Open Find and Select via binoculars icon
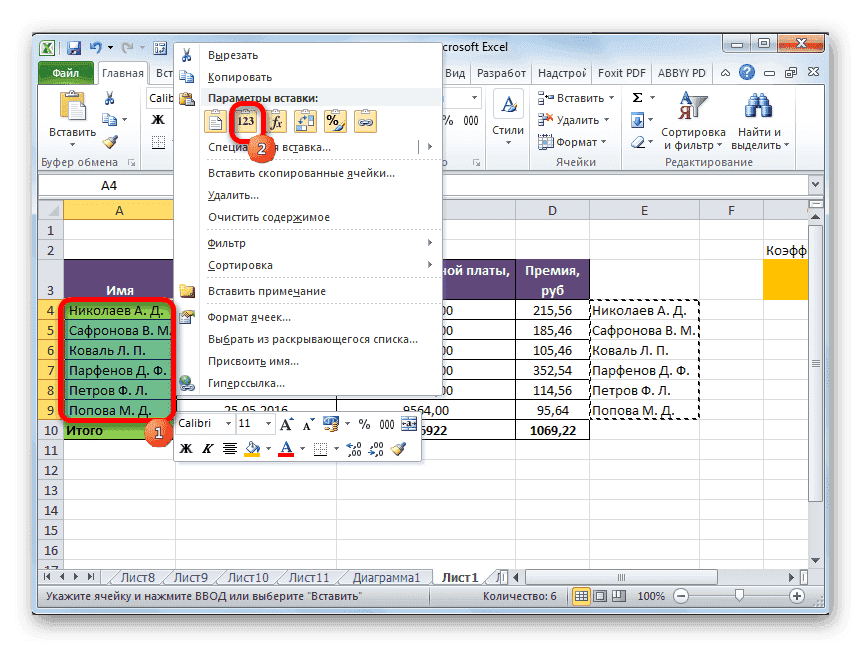861x647 pixels. click(758, 108)
